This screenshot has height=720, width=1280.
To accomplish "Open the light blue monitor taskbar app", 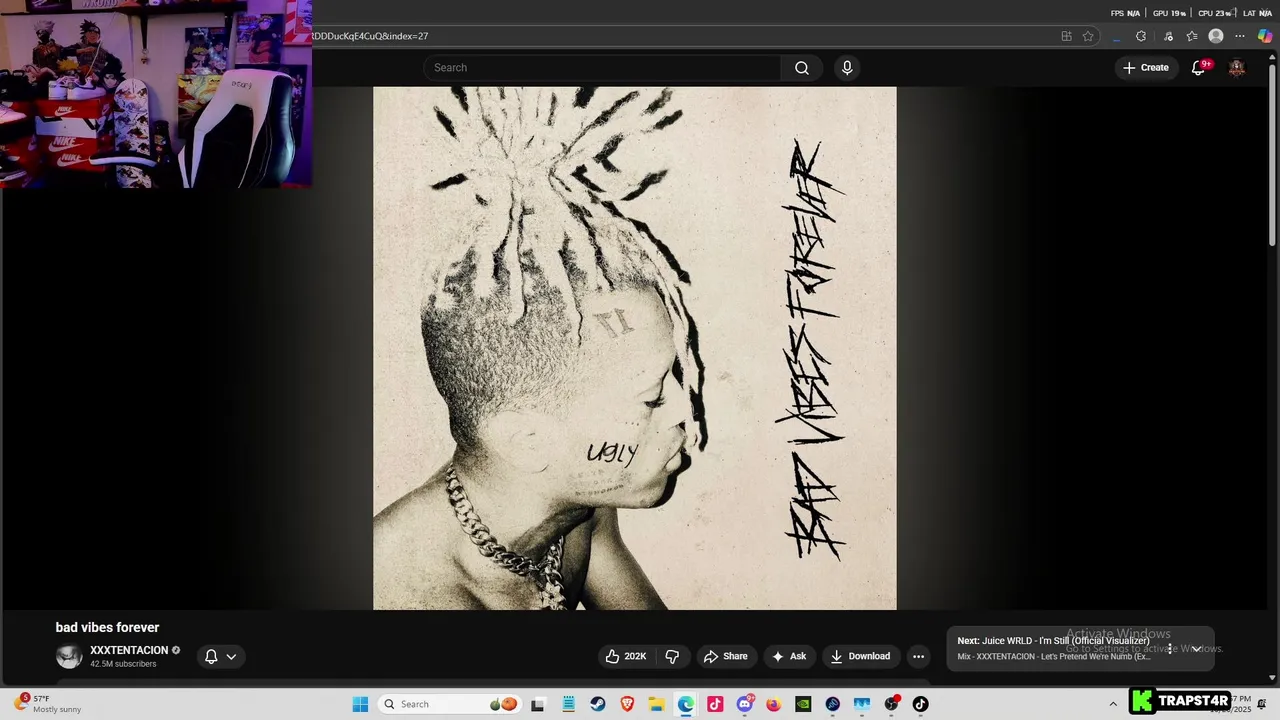I will pyautogui.click(x=862, y=704).
